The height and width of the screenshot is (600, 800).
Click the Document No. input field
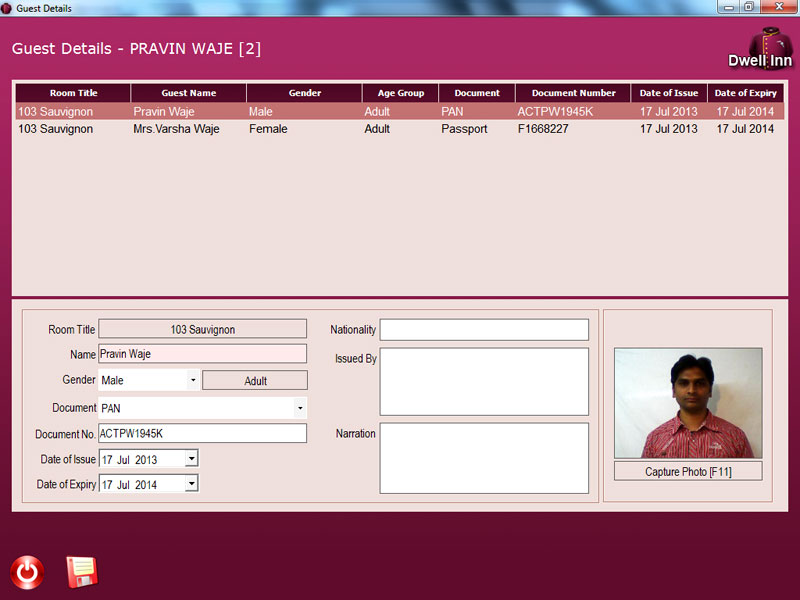coord(202,433)
